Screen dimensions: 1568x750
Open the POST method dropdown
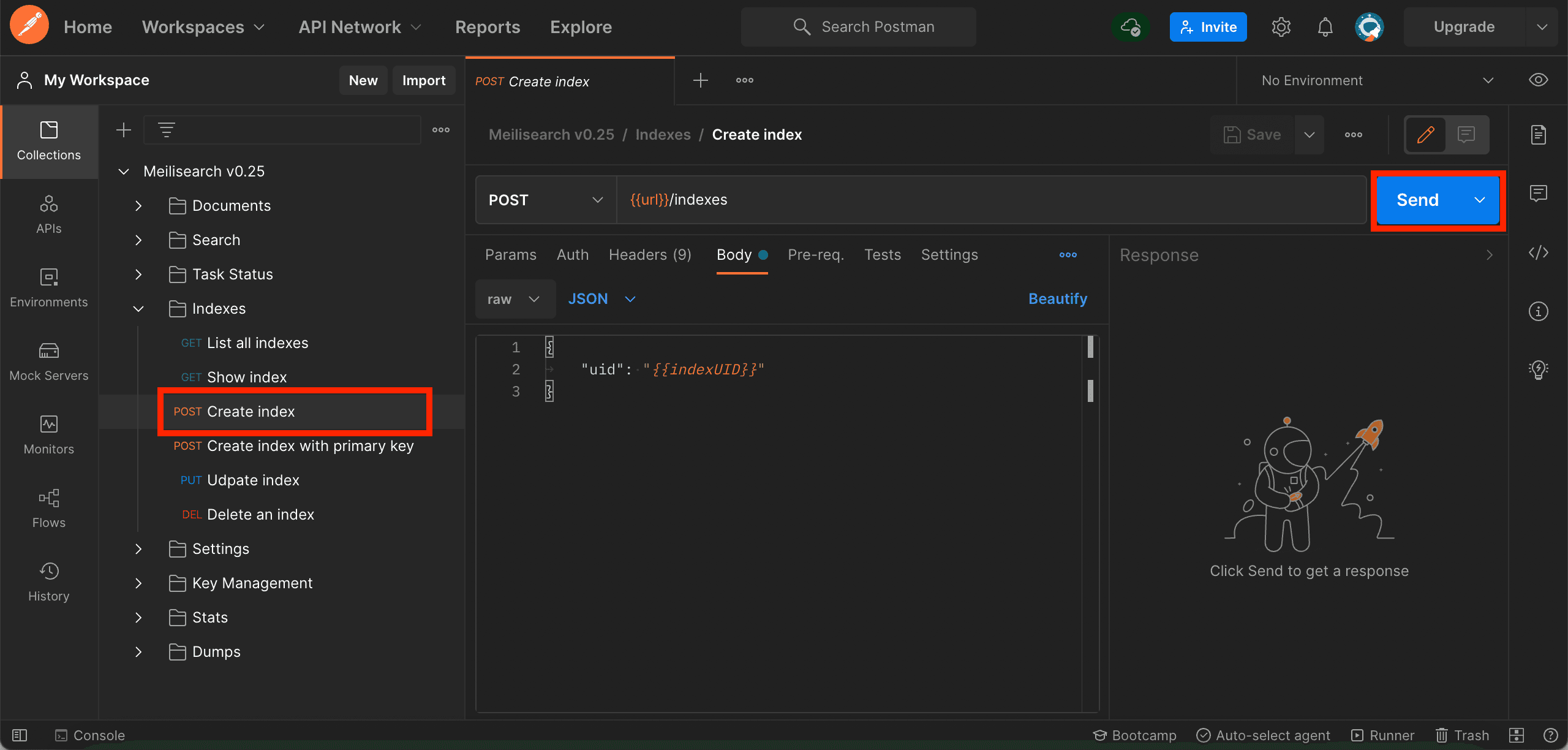(546, 200)
